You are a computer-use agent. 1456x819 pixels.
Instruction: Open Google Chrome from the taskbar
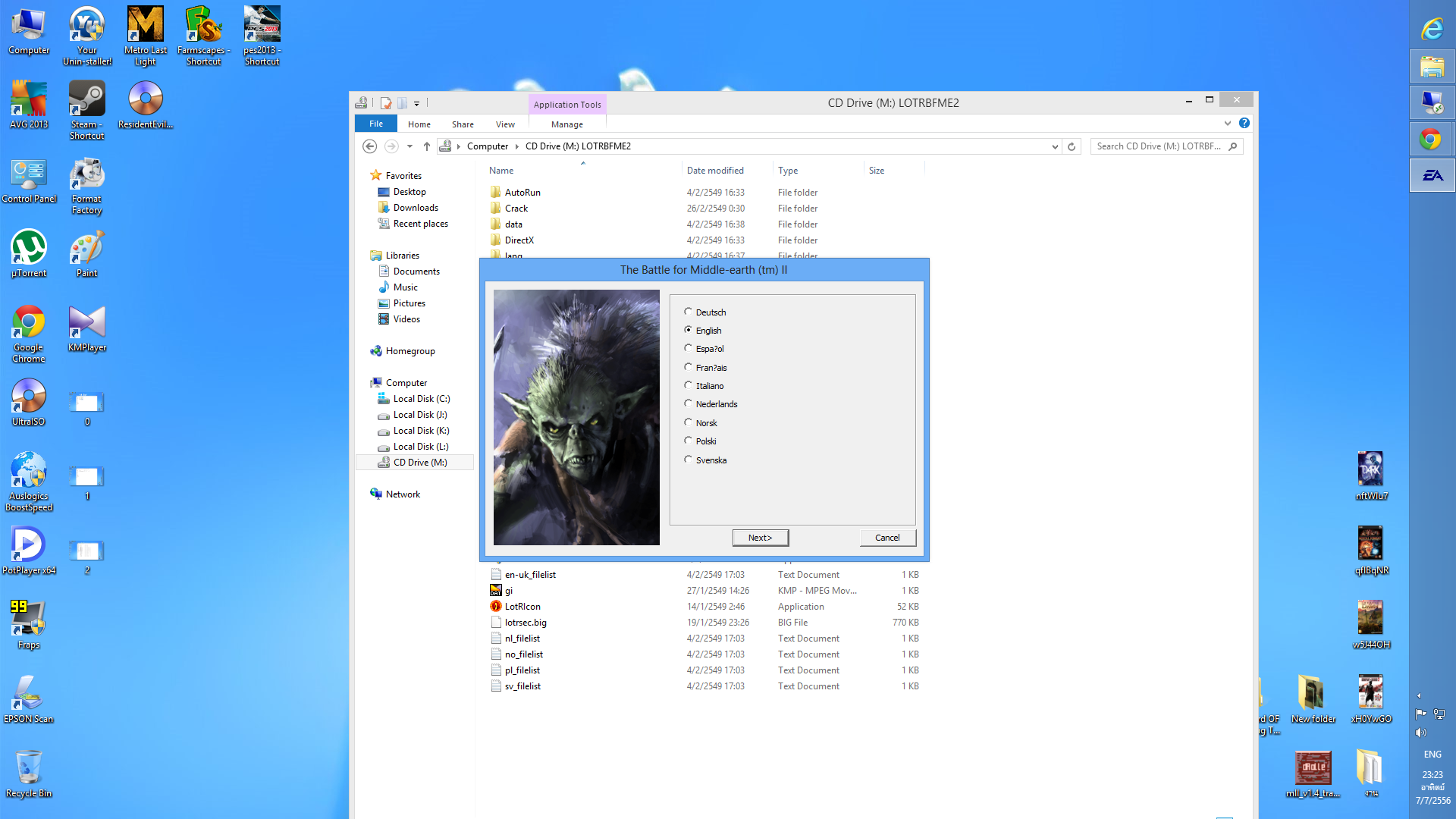[x=1432, y=140]
